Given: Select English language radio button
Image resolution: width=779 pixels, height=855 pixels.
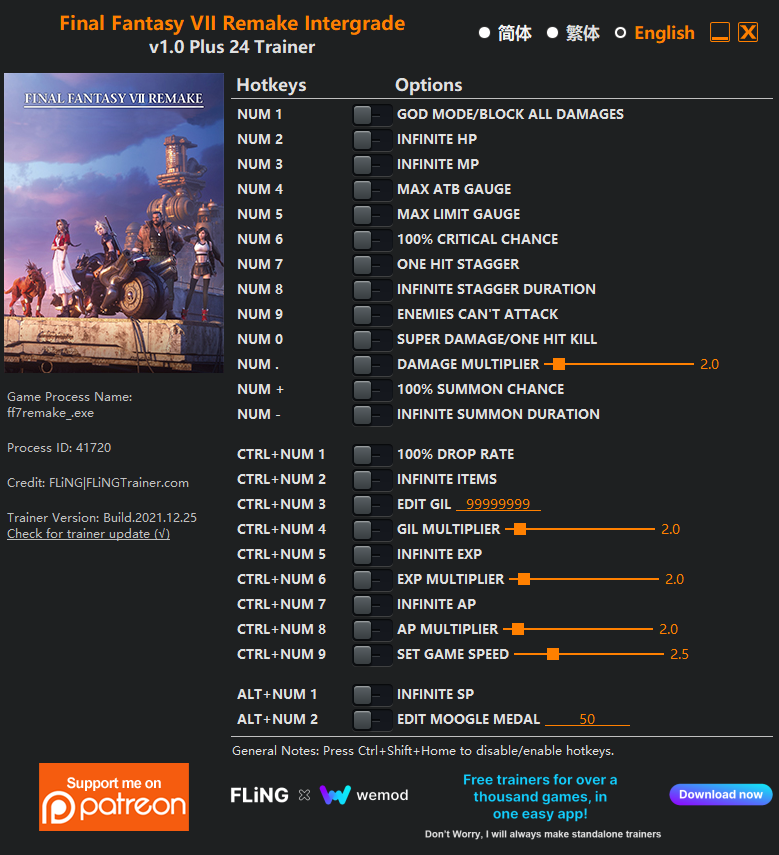Looking at the screenshot, I should (x=620, y=33).
